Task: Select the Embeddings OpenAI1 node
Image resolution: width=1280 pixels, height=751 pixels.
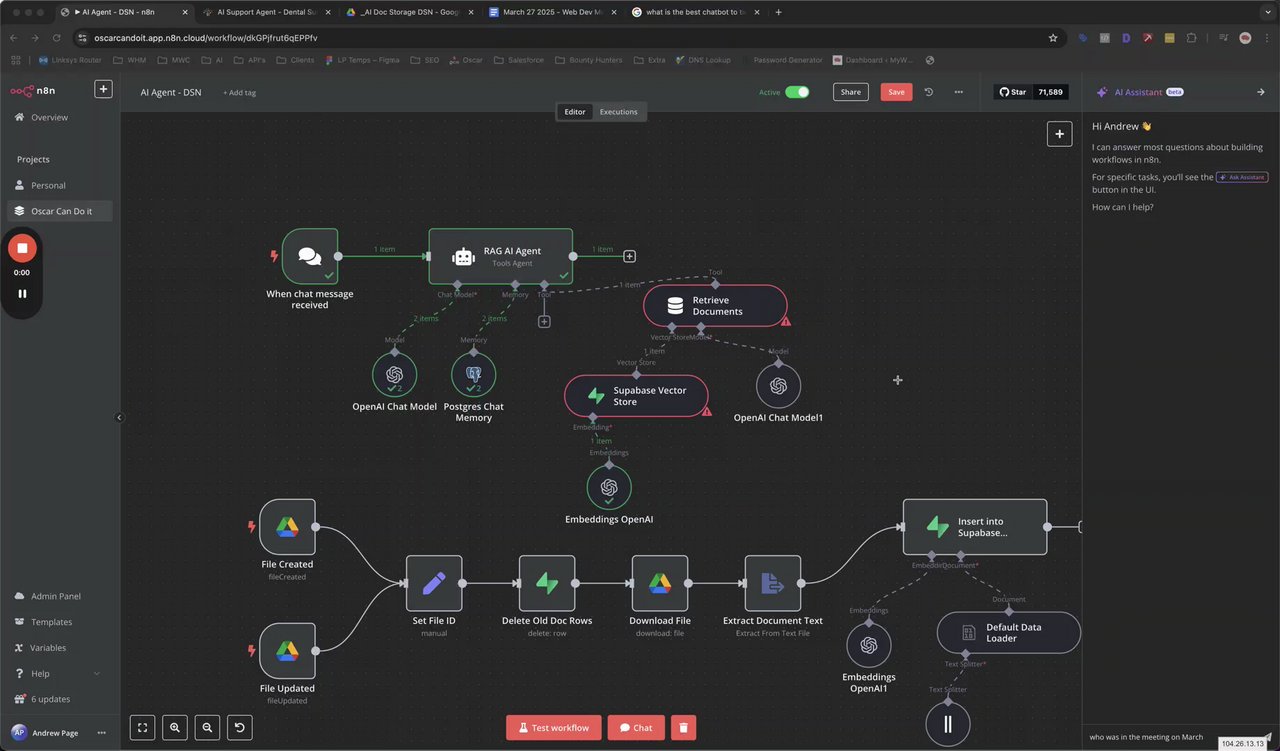Action: point(869,646)
